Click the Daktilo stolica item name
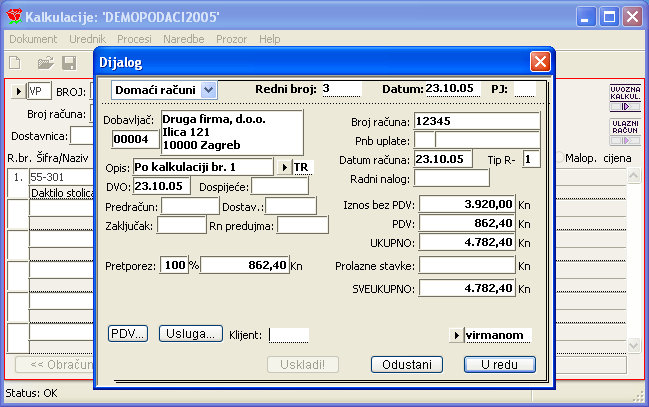Viewport: 649px width, 407px height. pyautogui.click(x=62, y=193)
